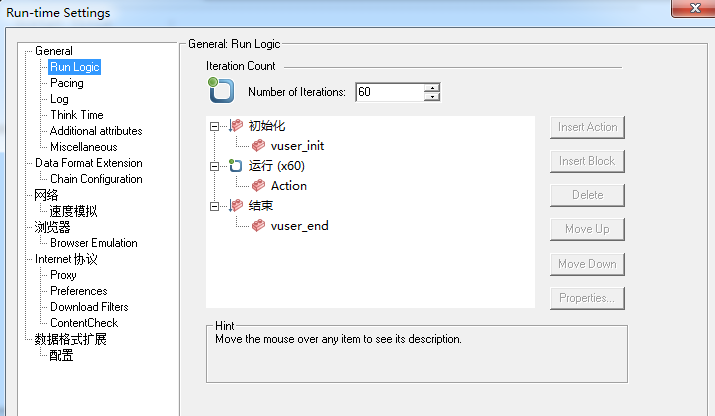Select Miscellaneous in the tree
The image size is (715, 416).
click(84, 147)
